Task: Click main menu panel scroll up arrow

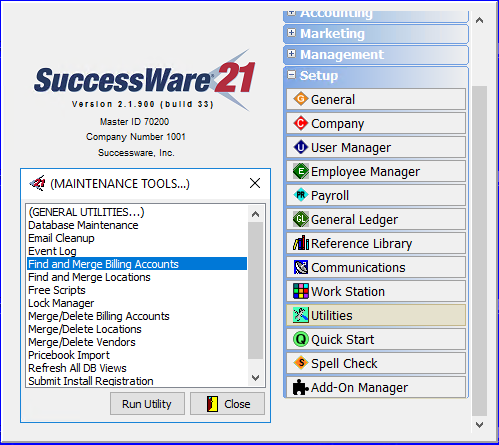Action: click(479, 20)
